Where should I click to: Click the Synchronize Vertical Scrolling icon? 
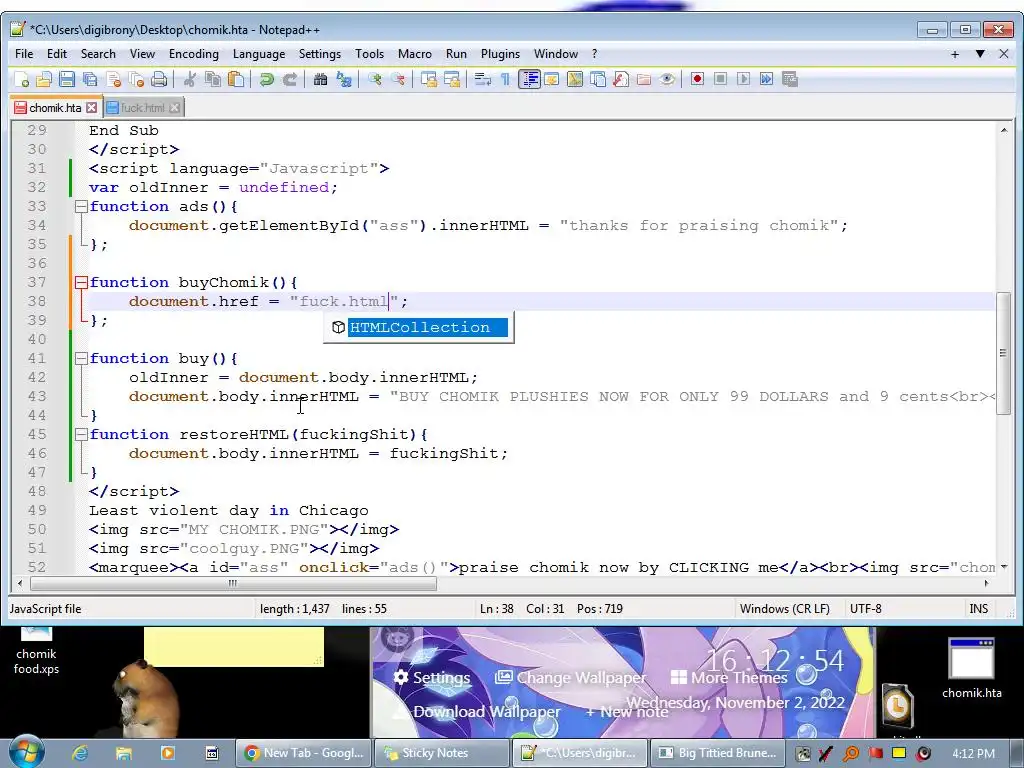tap(429, 79)
